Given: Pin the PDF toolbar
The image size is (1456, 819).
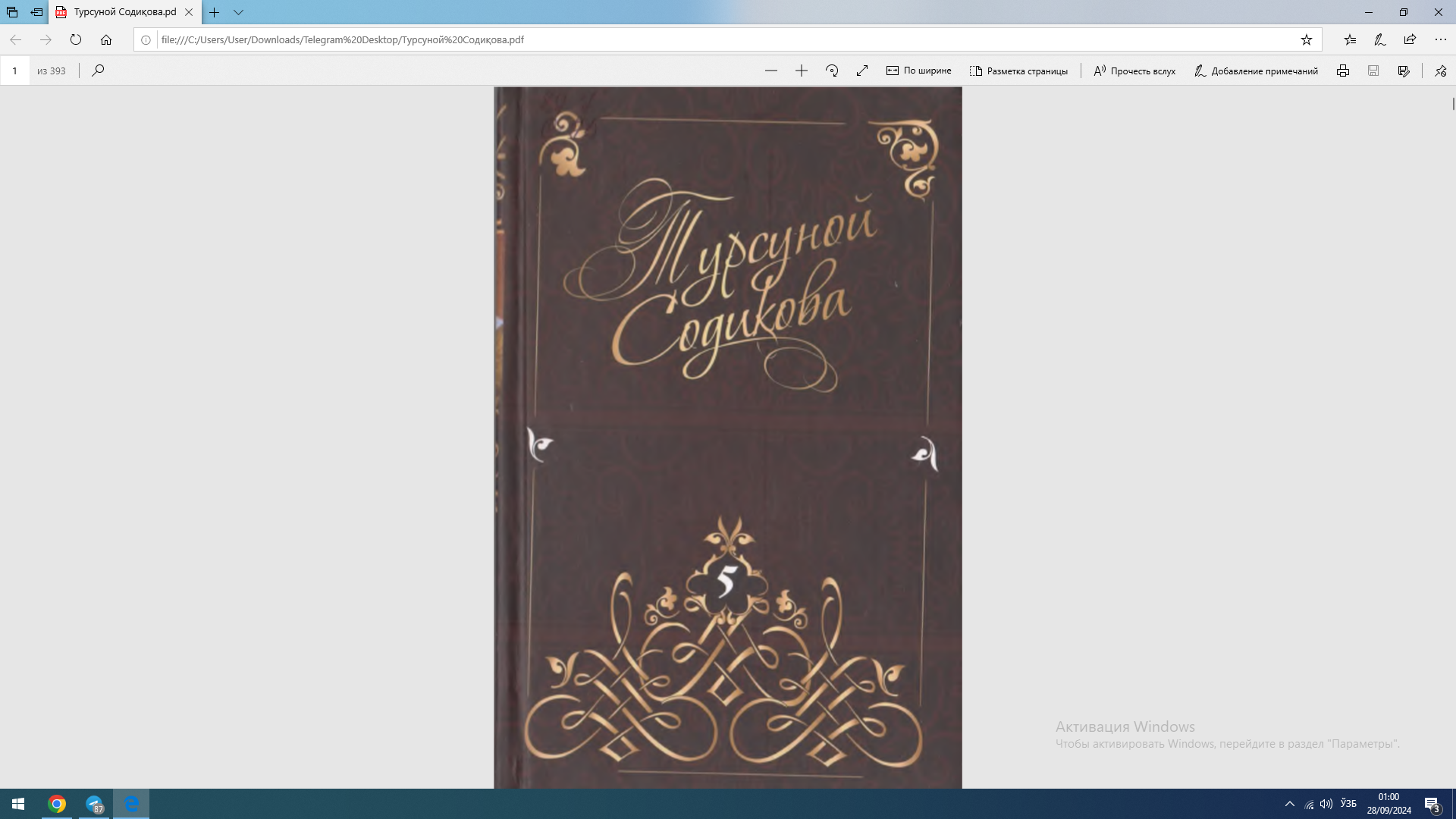Looking at the screenshot, I should tap(1440, 71).
